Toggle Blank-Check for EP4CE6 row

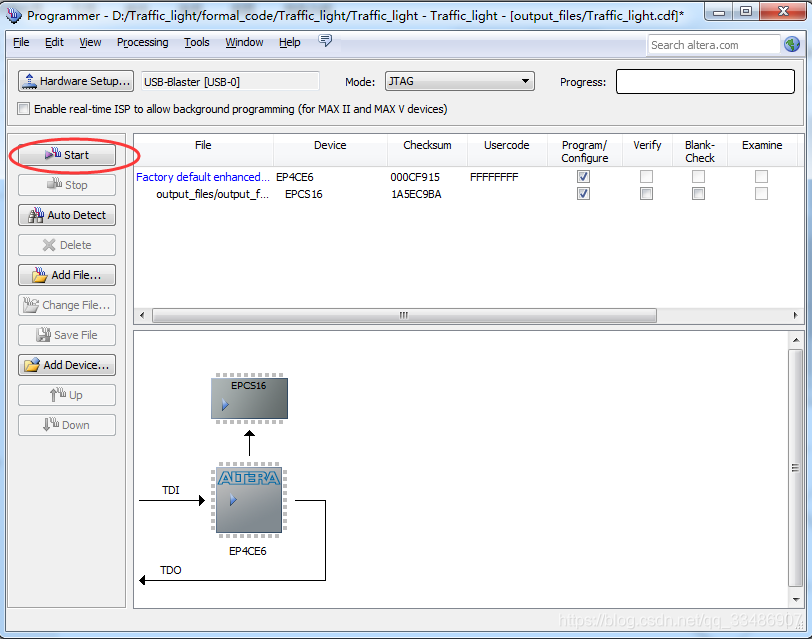[x=699, y=177]
